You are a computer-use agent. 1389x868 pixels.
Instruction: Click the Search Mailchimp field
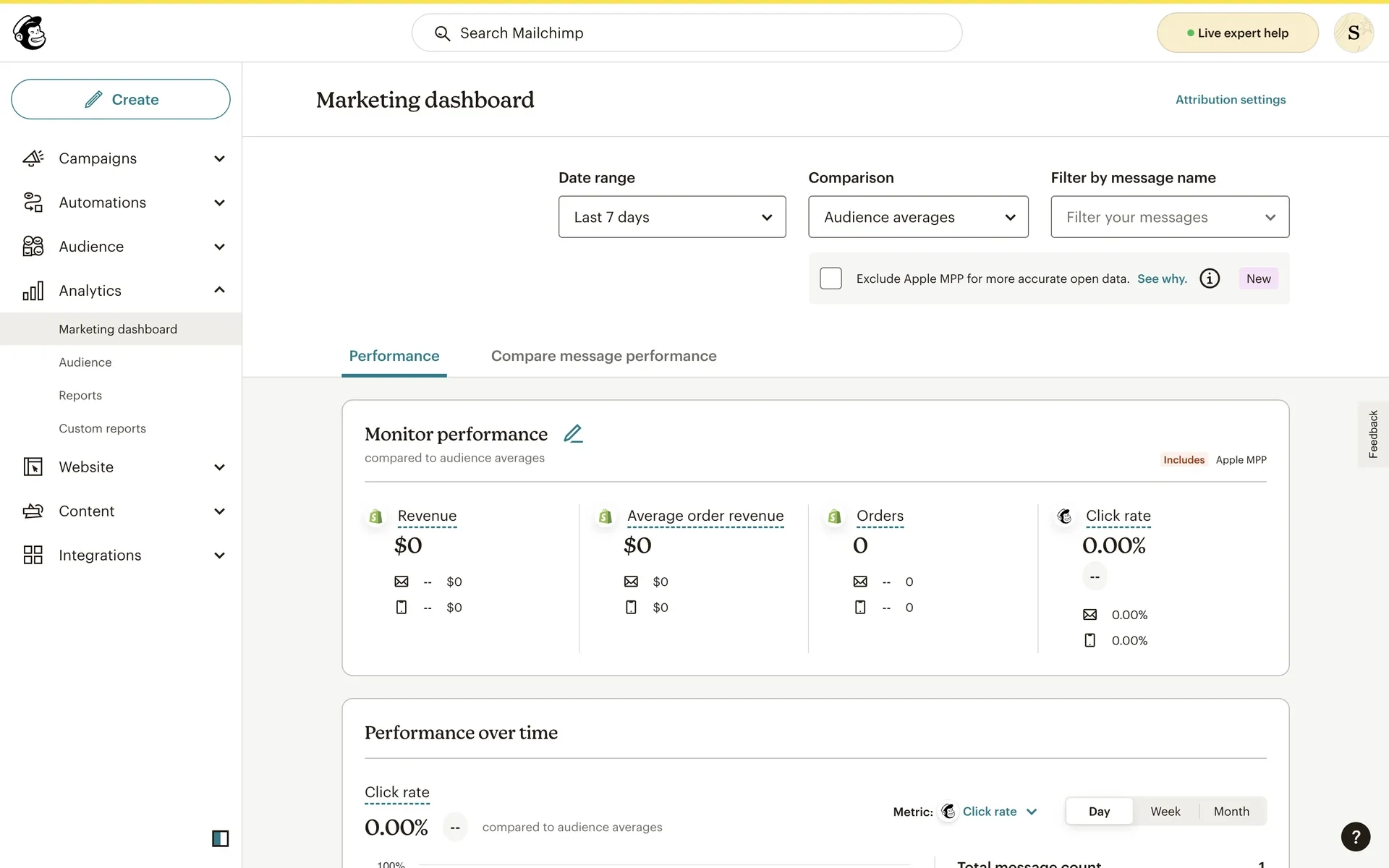[x=686, y=33]
